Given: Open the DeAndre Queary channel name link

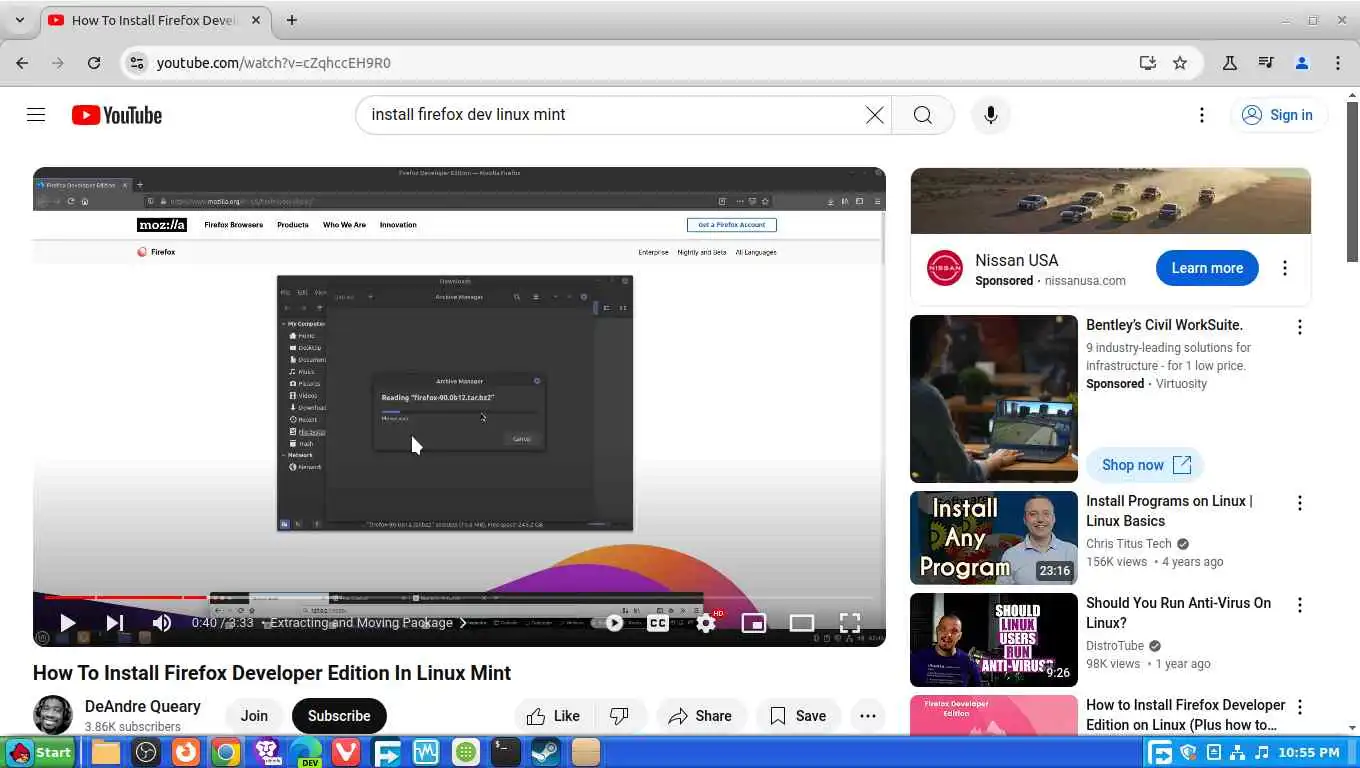Looking at the screenshot, I should [142, 706].
